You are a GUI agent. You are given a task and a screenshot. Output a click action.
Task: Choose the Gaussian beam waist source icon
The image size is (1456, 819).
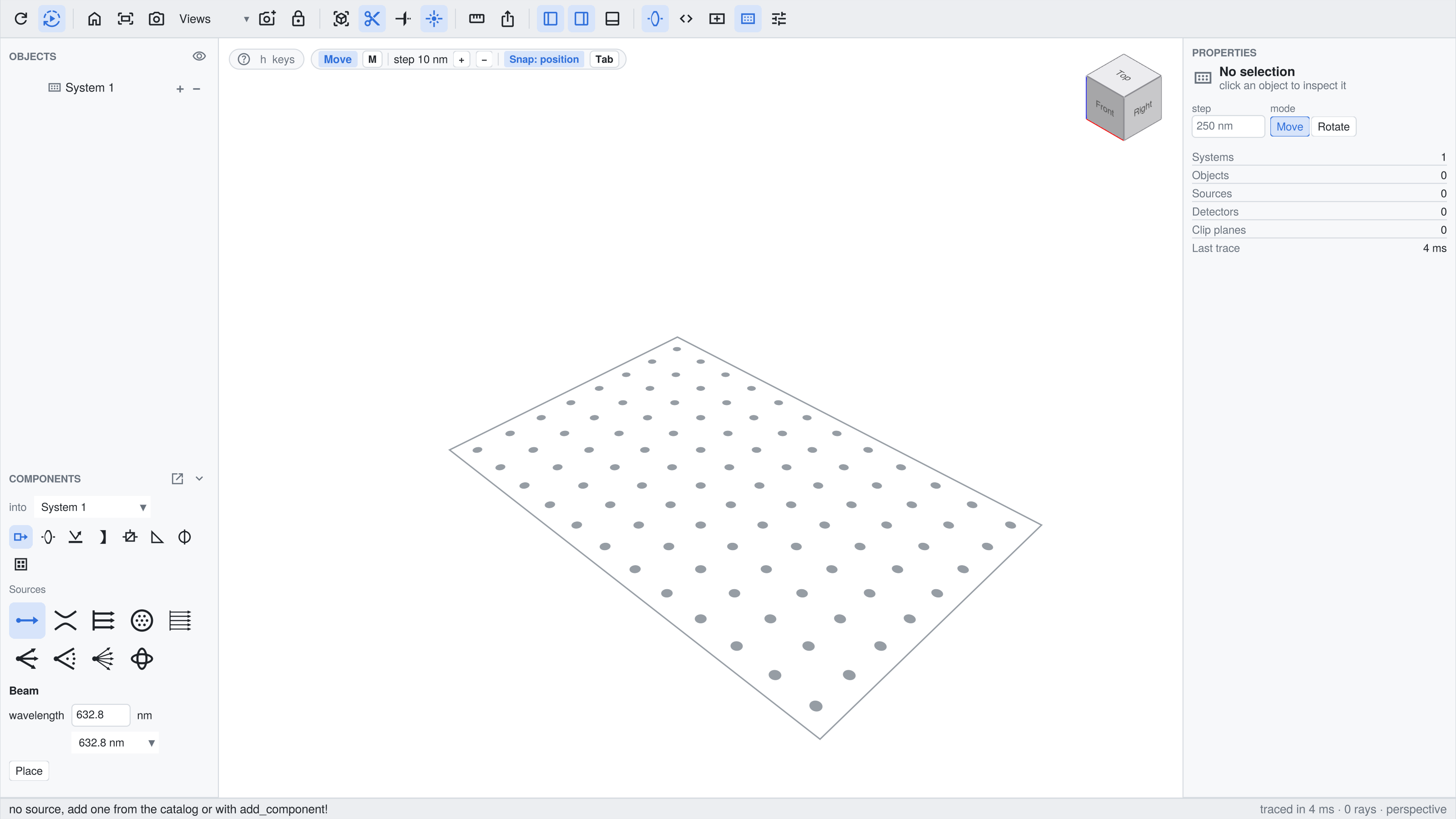pos(66,621)
